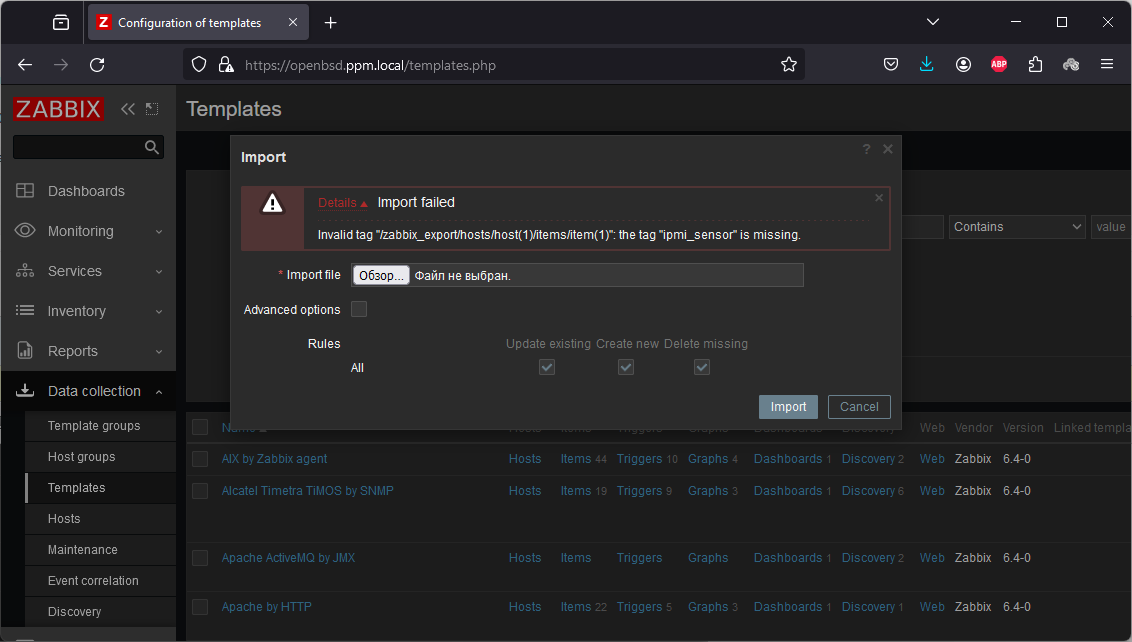Close the Import dialog with X icon
The image size is (1132, 642).
pos(887,149)
